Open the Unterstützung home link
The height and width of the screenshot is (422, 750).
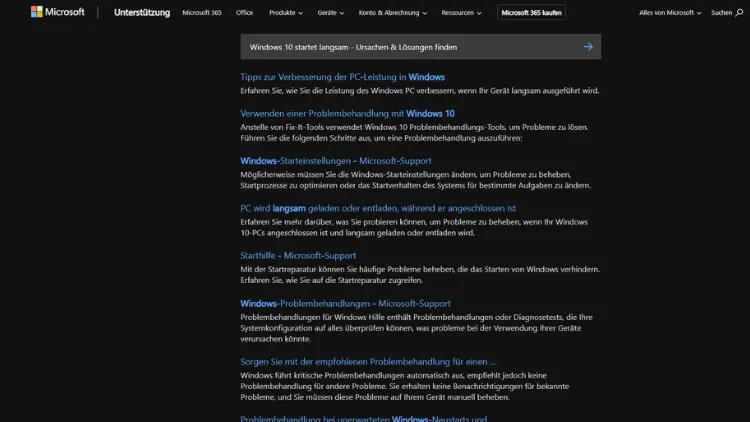[142, 12]
